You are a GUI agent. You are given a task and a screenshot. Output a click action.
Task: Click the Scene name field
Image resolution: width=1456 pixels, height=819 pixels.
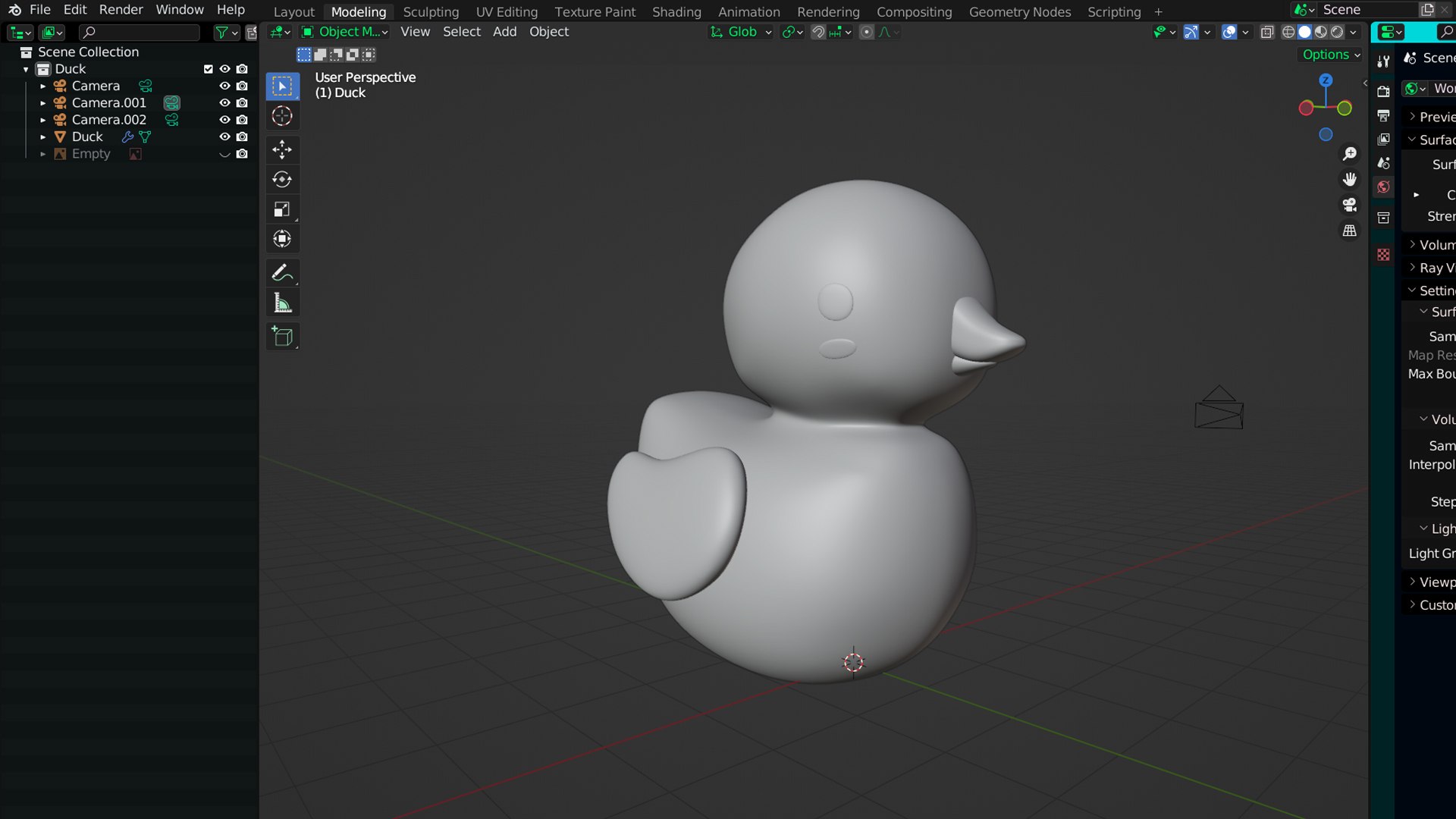pyautogui.click(x=1367, y=10)
